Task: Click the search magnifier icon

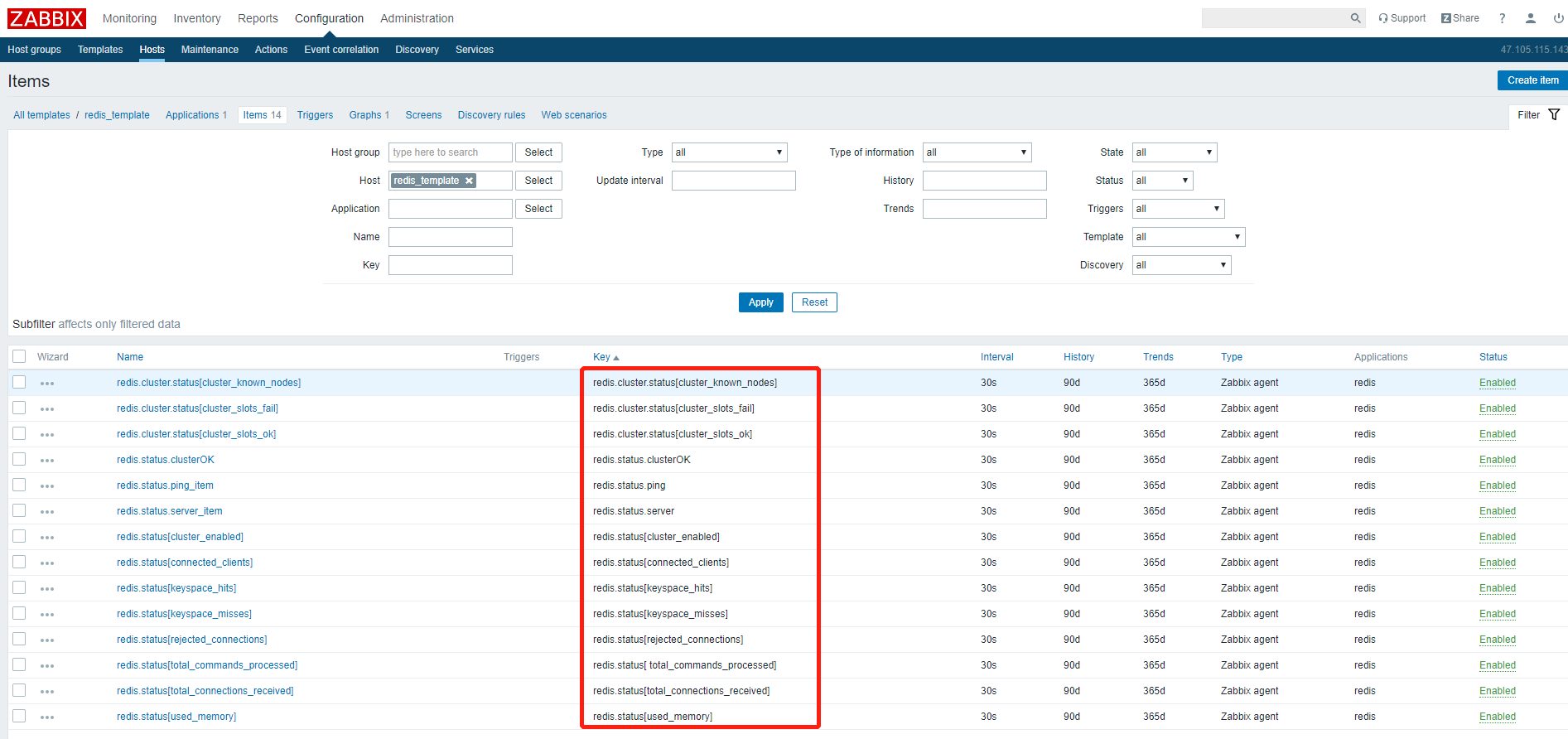Action: pyautogui.click(x=1355, y=18)
